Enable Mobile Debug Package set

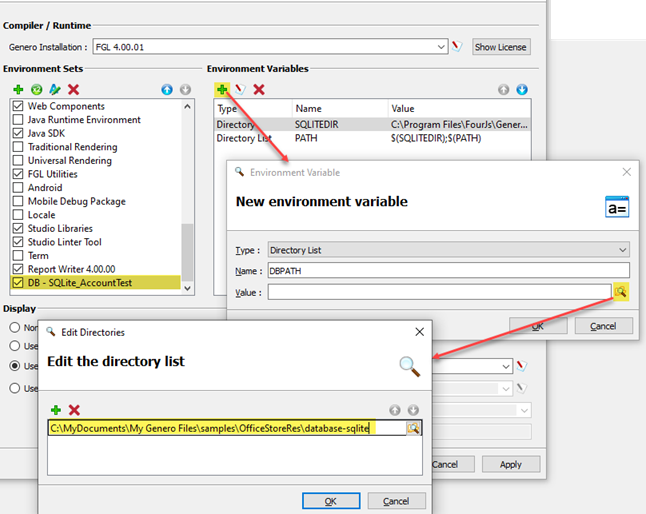18,201
